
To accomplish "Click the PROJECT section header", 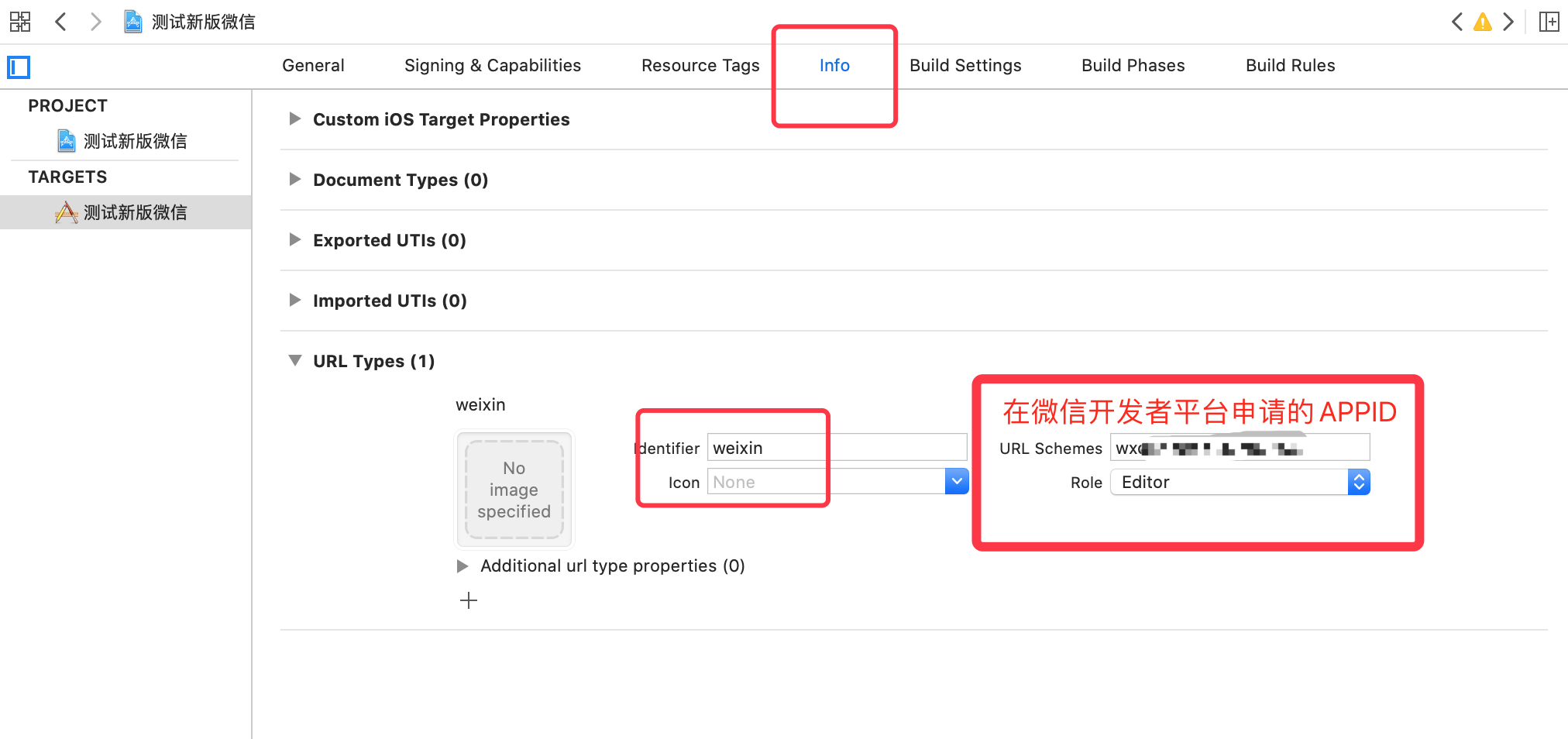I will pyautogui.click(x=68, y=105).
